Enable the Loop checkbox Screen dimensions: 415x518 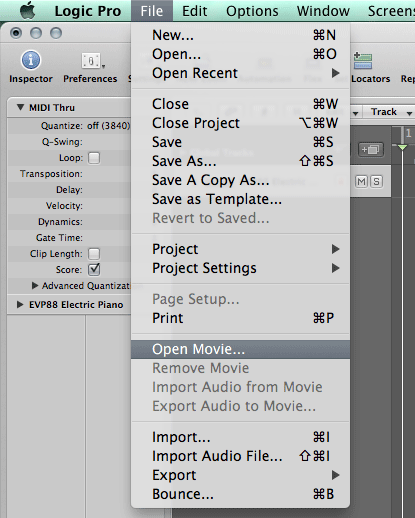coord(94,158)
